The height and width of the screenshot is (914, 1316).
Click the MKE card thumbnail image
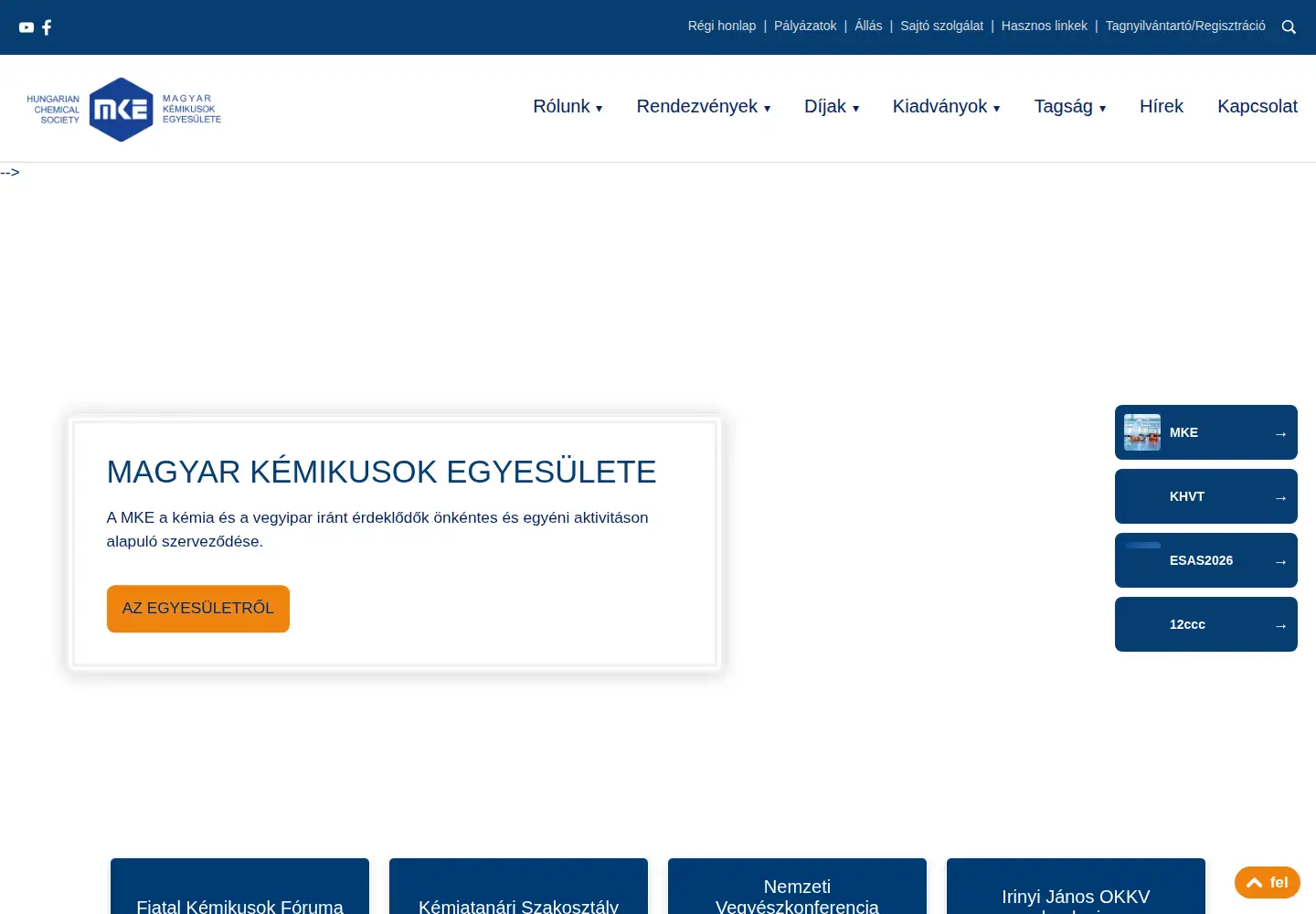click(x=1142, y=432)
